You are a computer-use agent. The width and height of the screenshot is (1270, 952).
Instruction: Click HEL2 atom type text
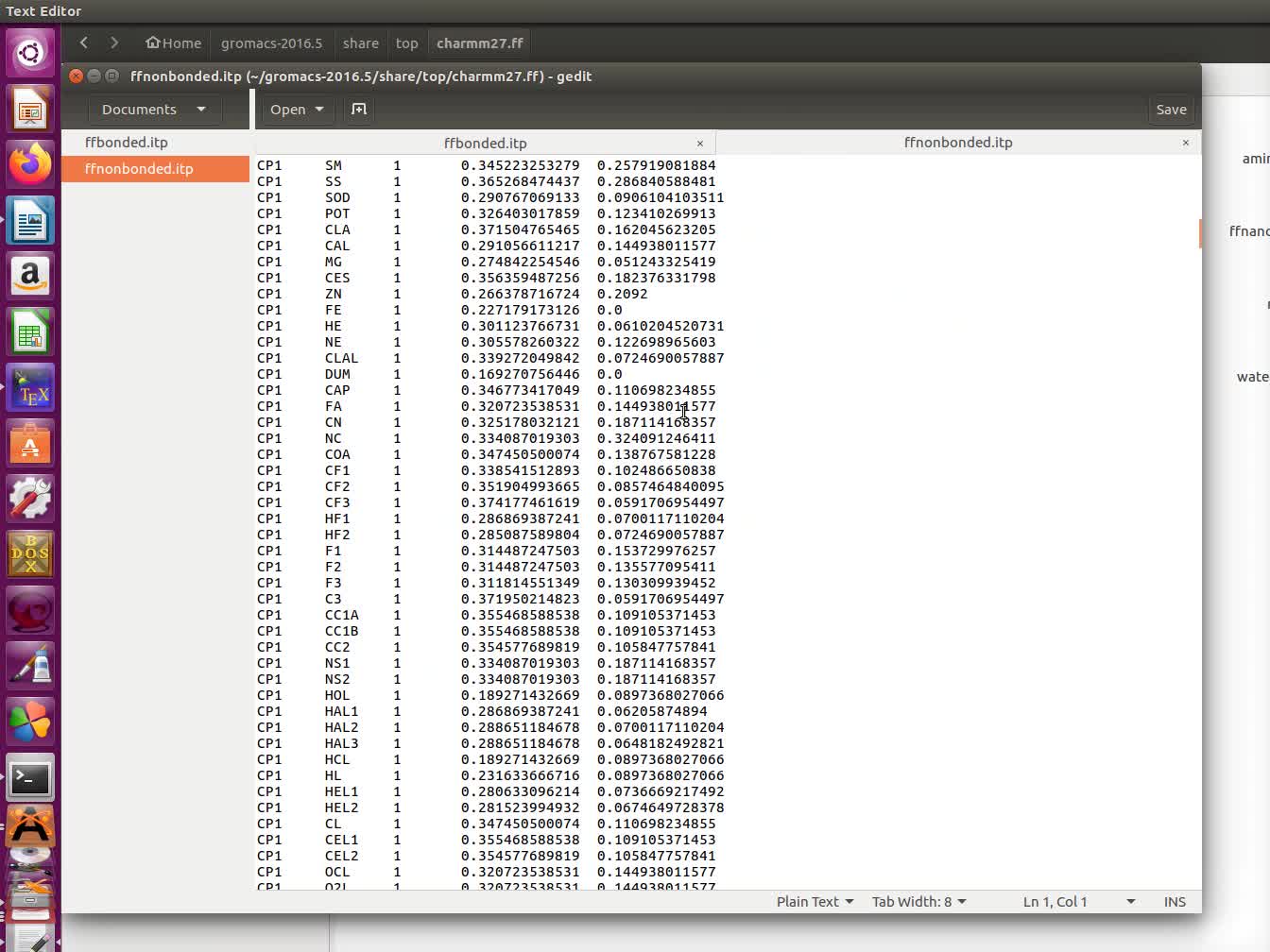342,807
